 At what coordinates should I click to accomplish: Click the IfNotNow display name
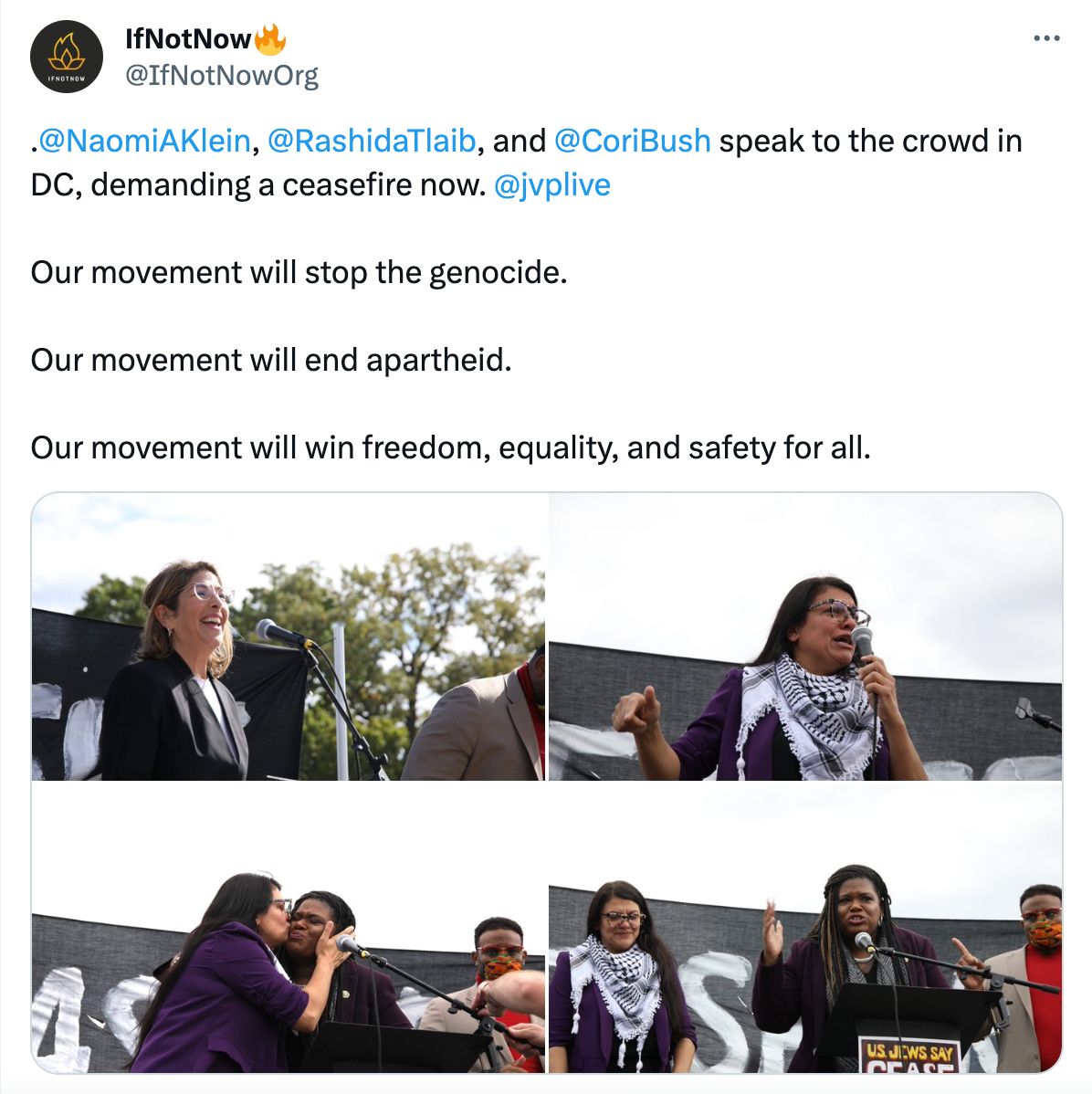coord(188,39)
